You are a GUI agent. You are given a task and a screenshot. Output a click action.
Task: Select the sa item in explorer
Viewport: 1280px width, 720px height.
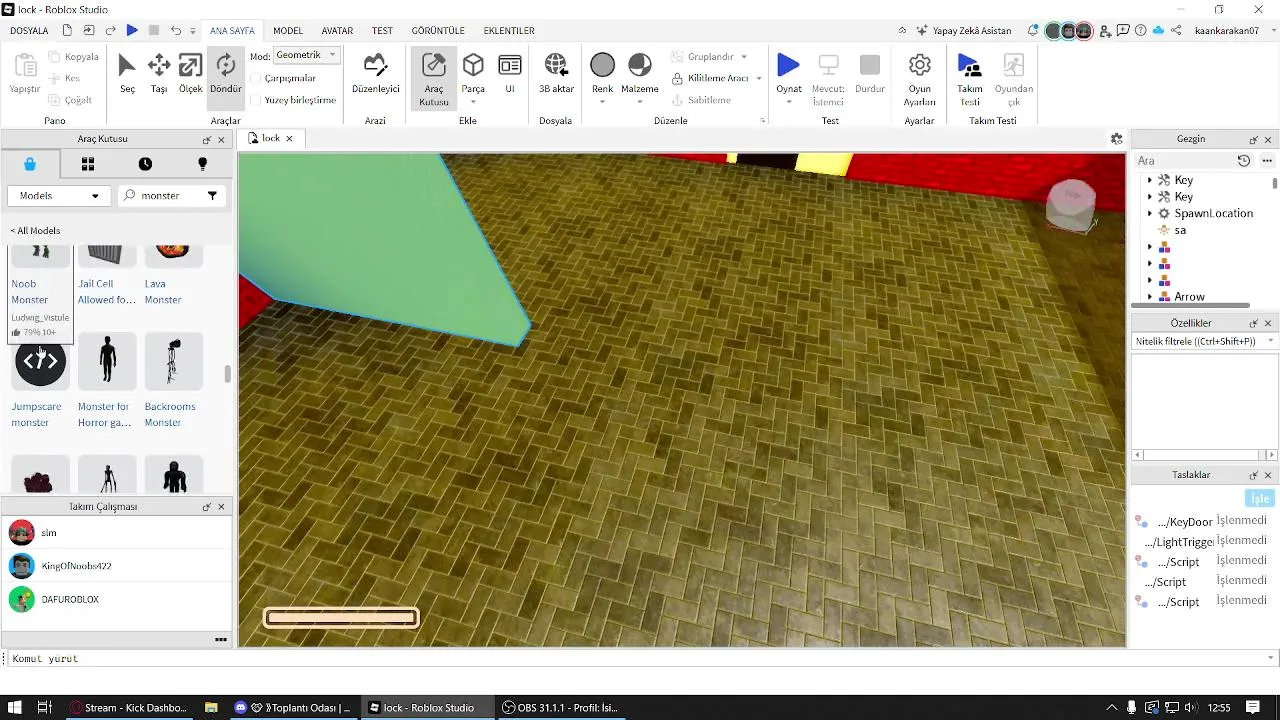click(1180, 231)
